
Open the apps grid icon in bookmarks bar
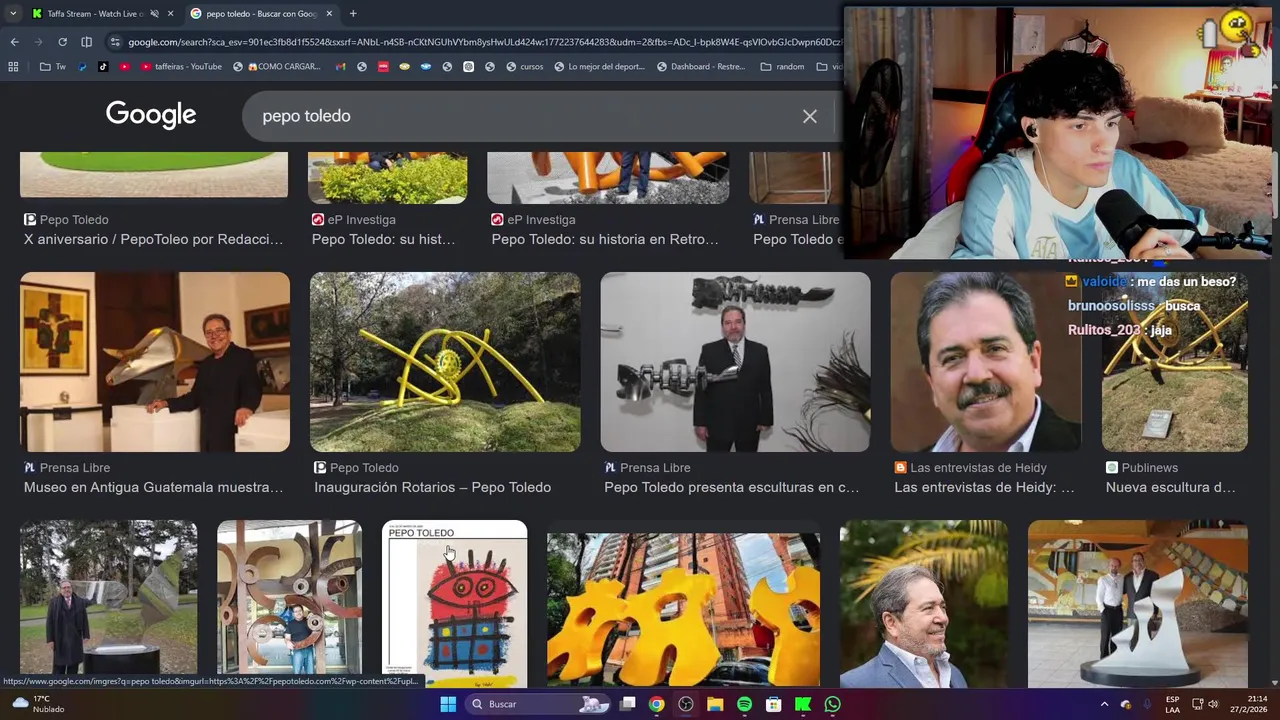coord(13,67)
